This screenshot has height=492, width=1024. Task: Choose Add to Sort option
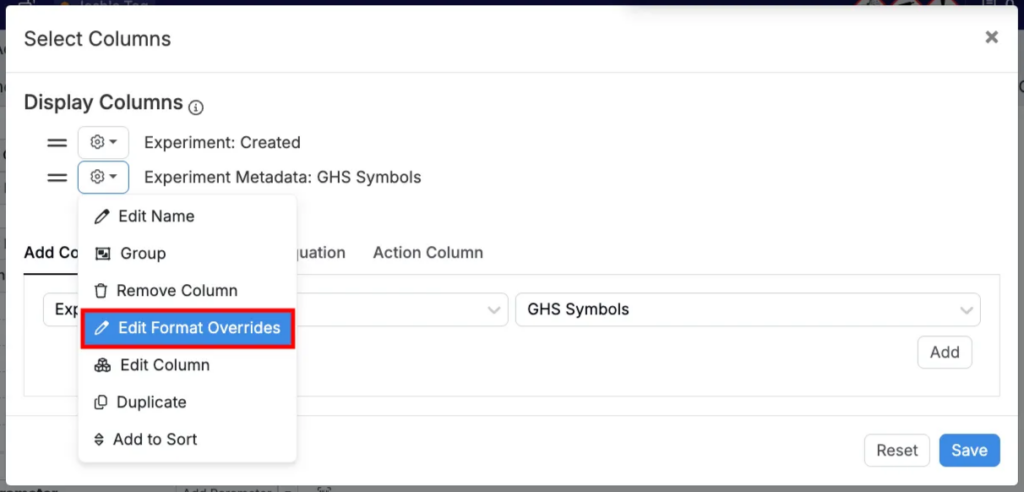tap(154, 439)
